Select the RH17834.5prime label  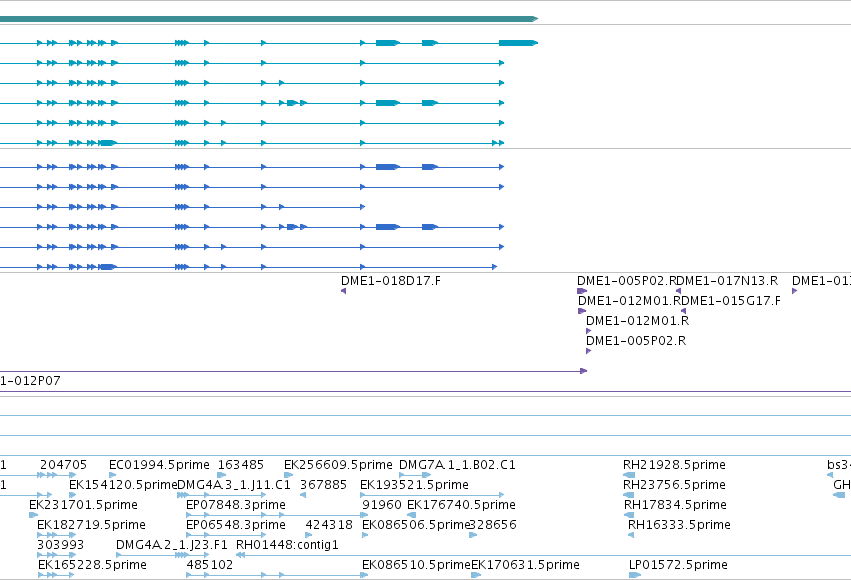[675, 505]
